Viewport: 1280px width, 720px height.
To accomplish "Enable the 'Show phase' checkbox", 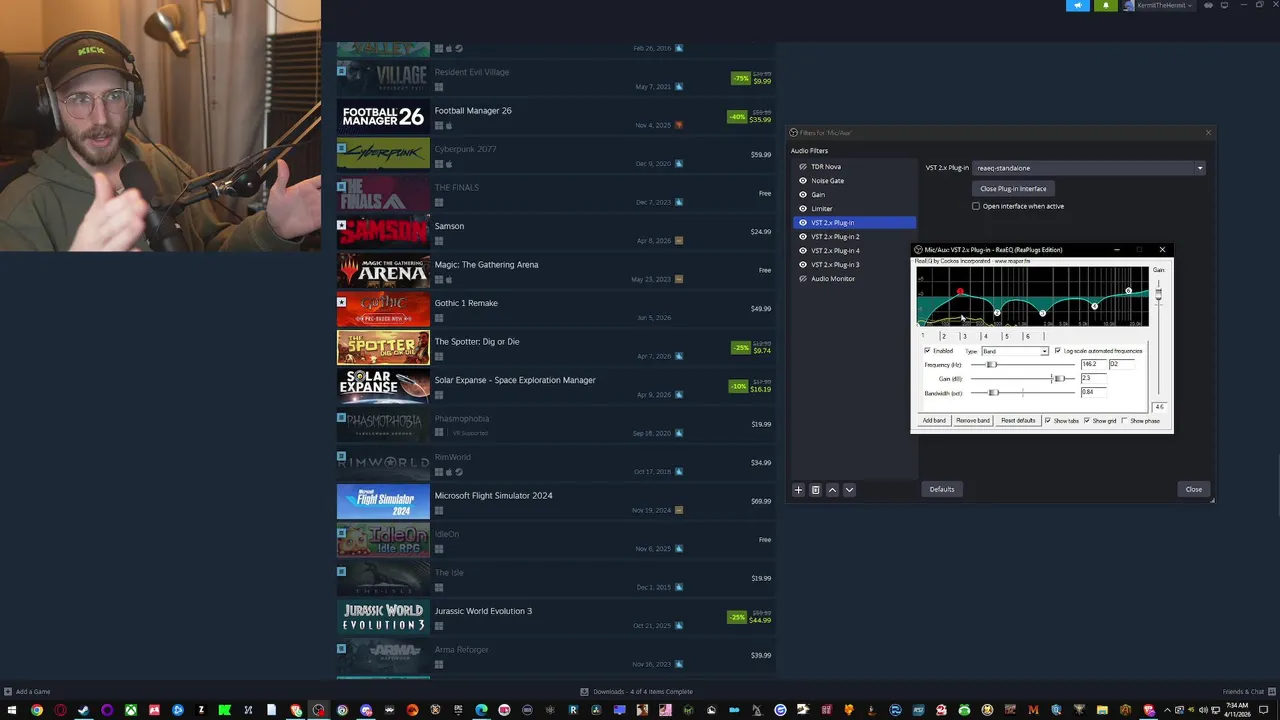I will click(x=1125, y=421).
